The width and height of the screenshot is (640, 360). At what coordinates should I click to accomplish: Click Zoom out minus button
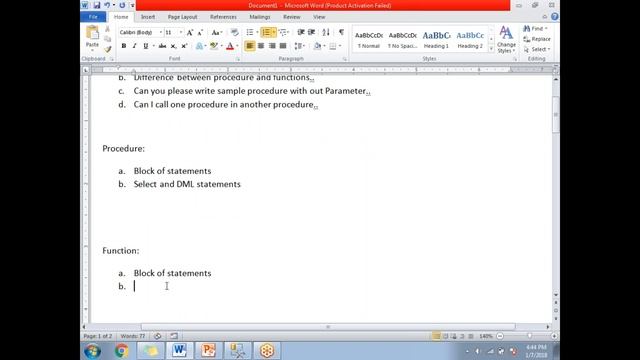pyautogui.click(x=500, y=336)
